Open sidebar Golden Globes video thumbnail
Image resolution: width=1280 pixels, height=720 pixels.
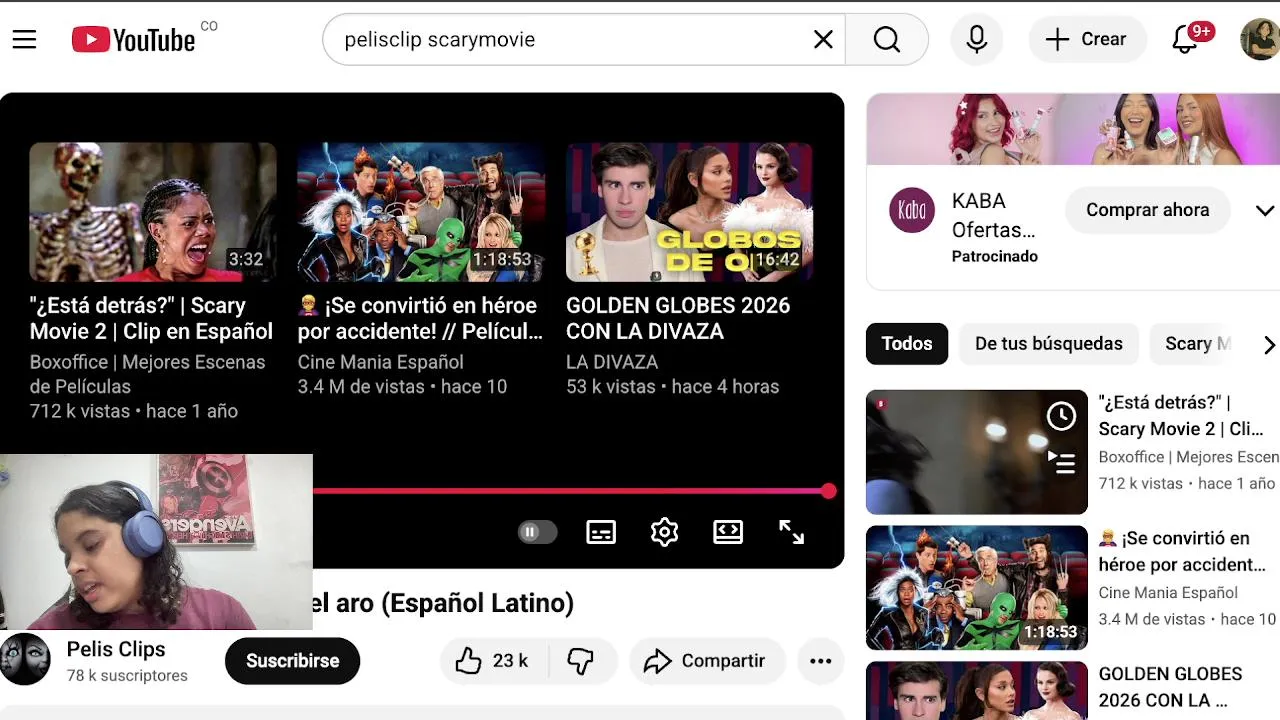point(976,691)
